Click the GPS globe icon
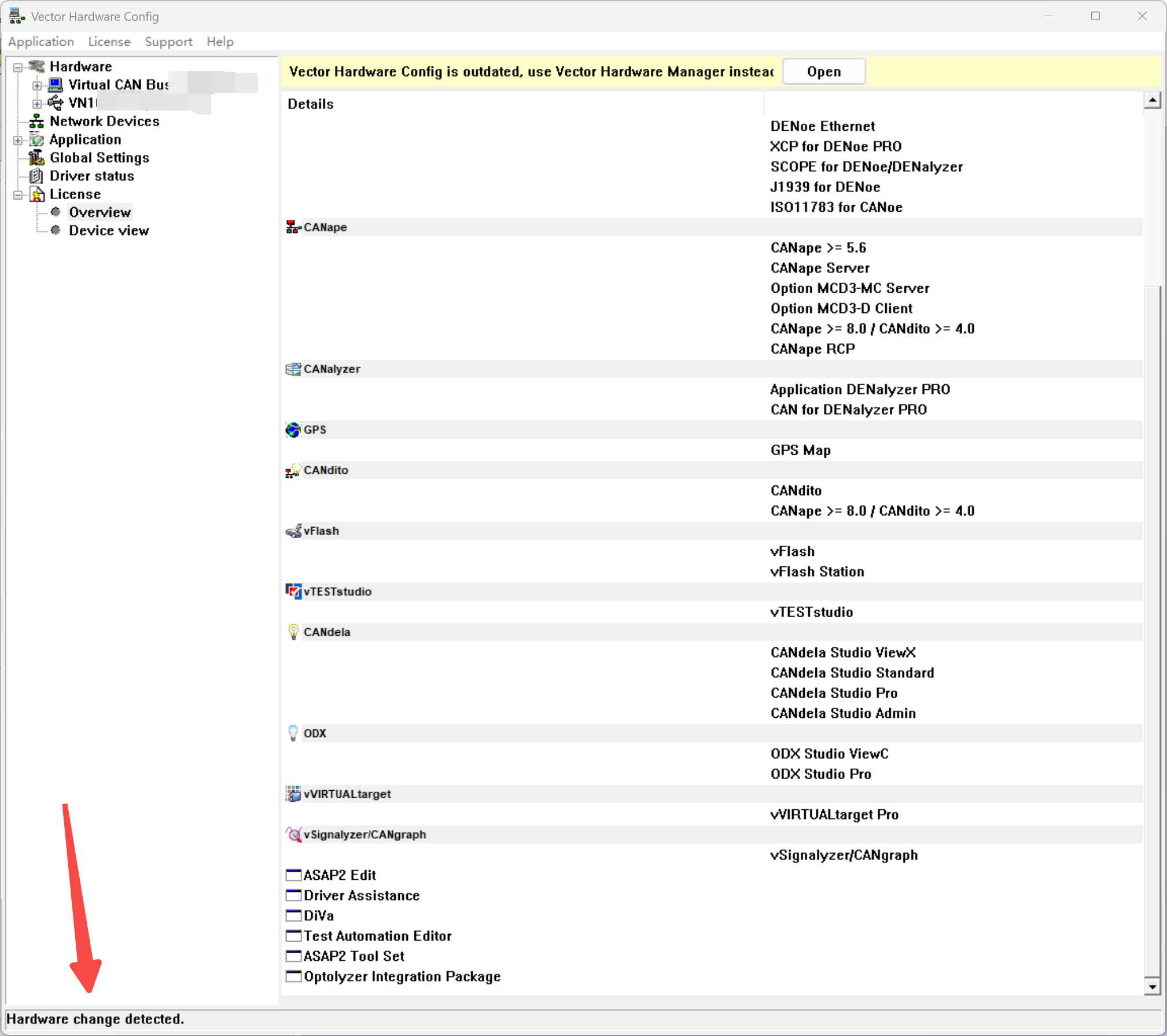Screen dimensions: 1167x1036 click(293, 430)
